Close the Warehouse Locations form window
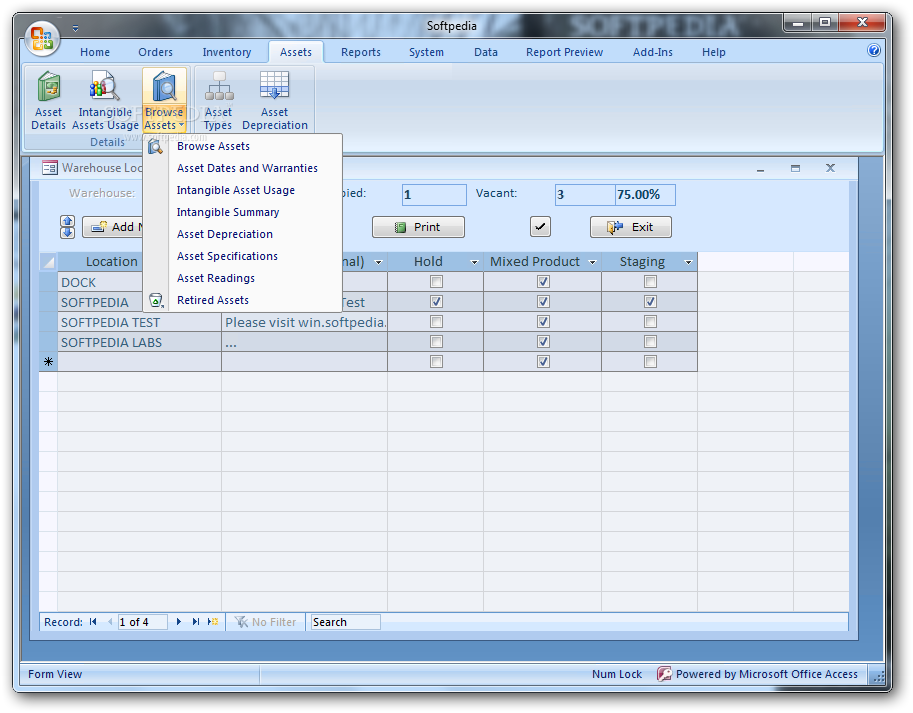This screenshot has height=713, width=913. 830,168
